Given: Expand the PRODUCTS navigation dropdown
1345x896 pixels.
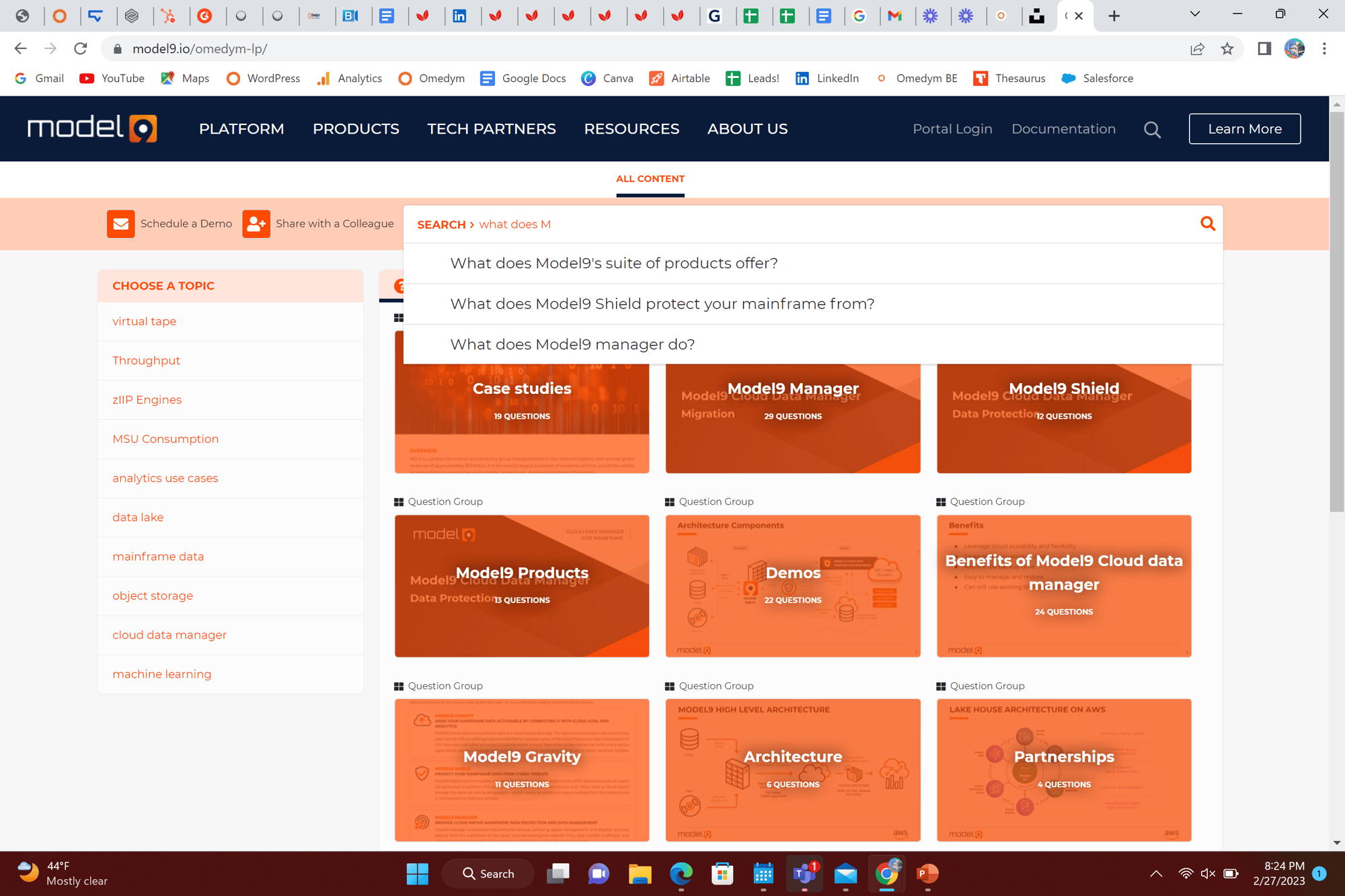Looking at the screenshot, I should 356,128.
